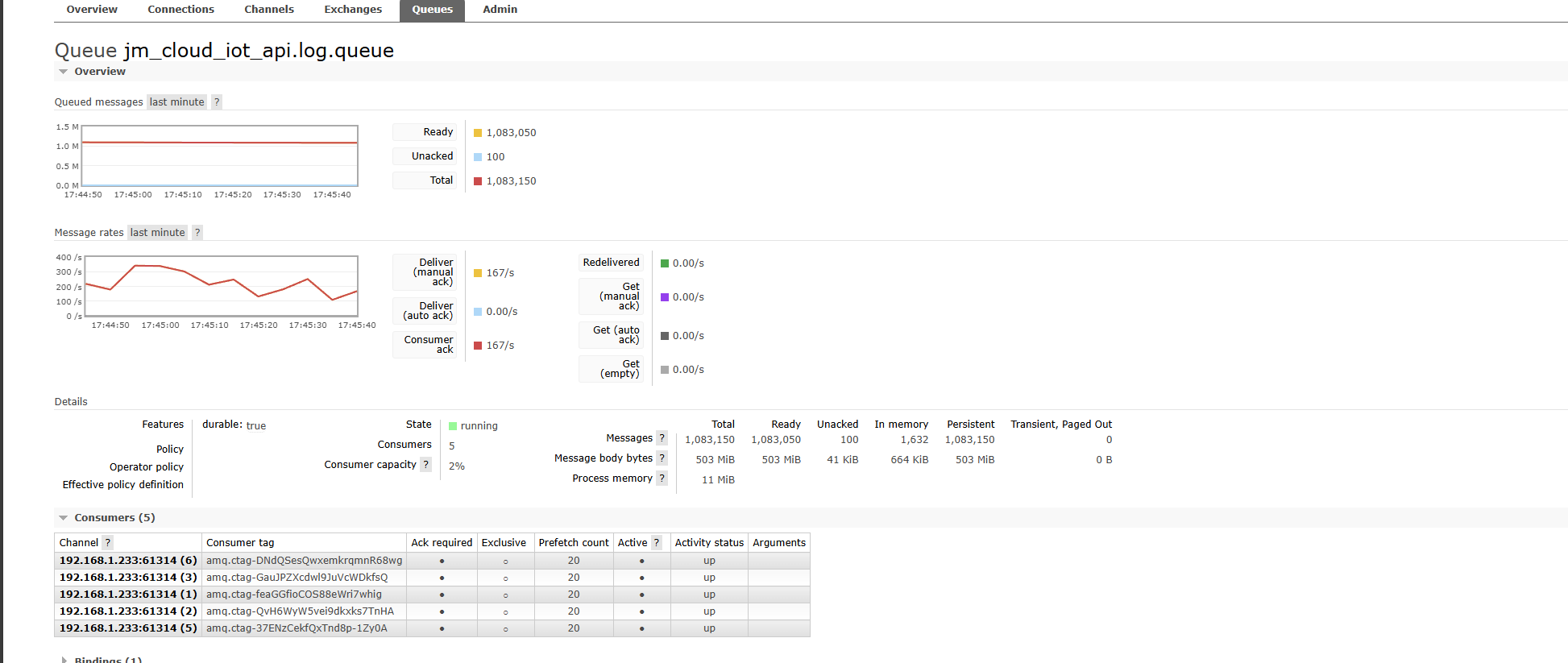Click help icon in Active column header

tap(657, 543)
